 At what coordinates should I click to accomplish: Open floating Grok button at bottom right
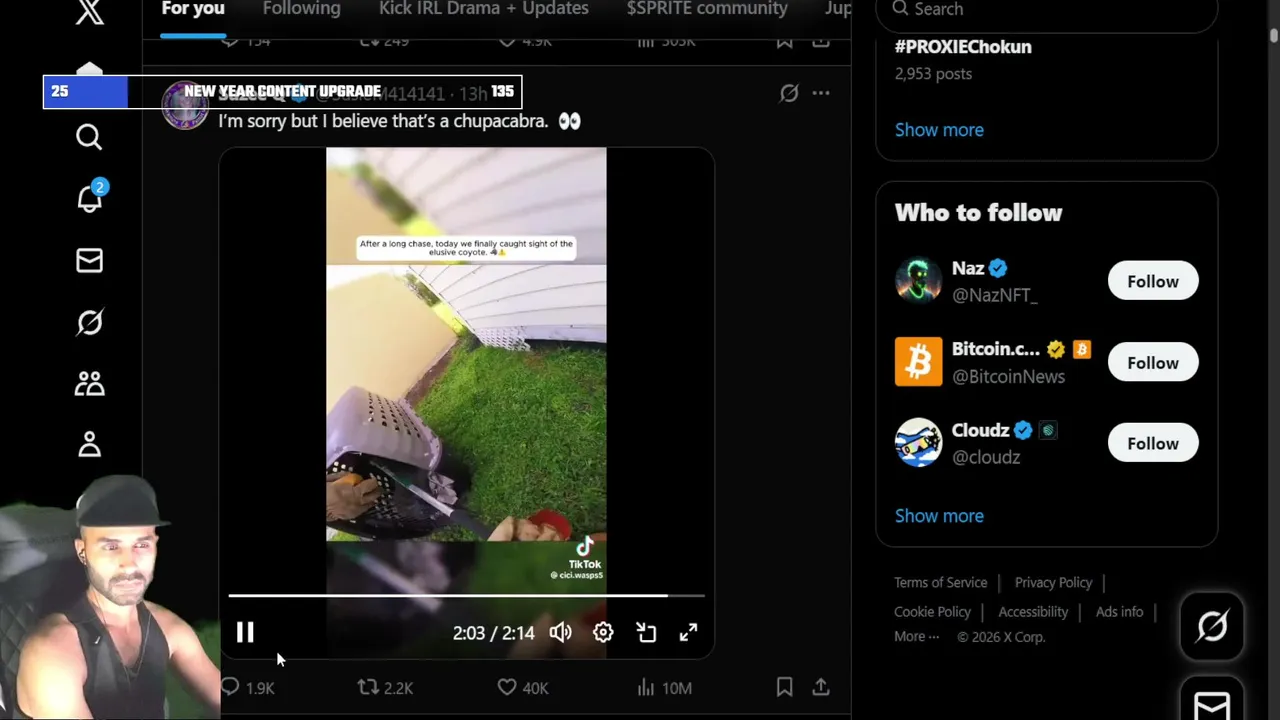click(1212, 627)
